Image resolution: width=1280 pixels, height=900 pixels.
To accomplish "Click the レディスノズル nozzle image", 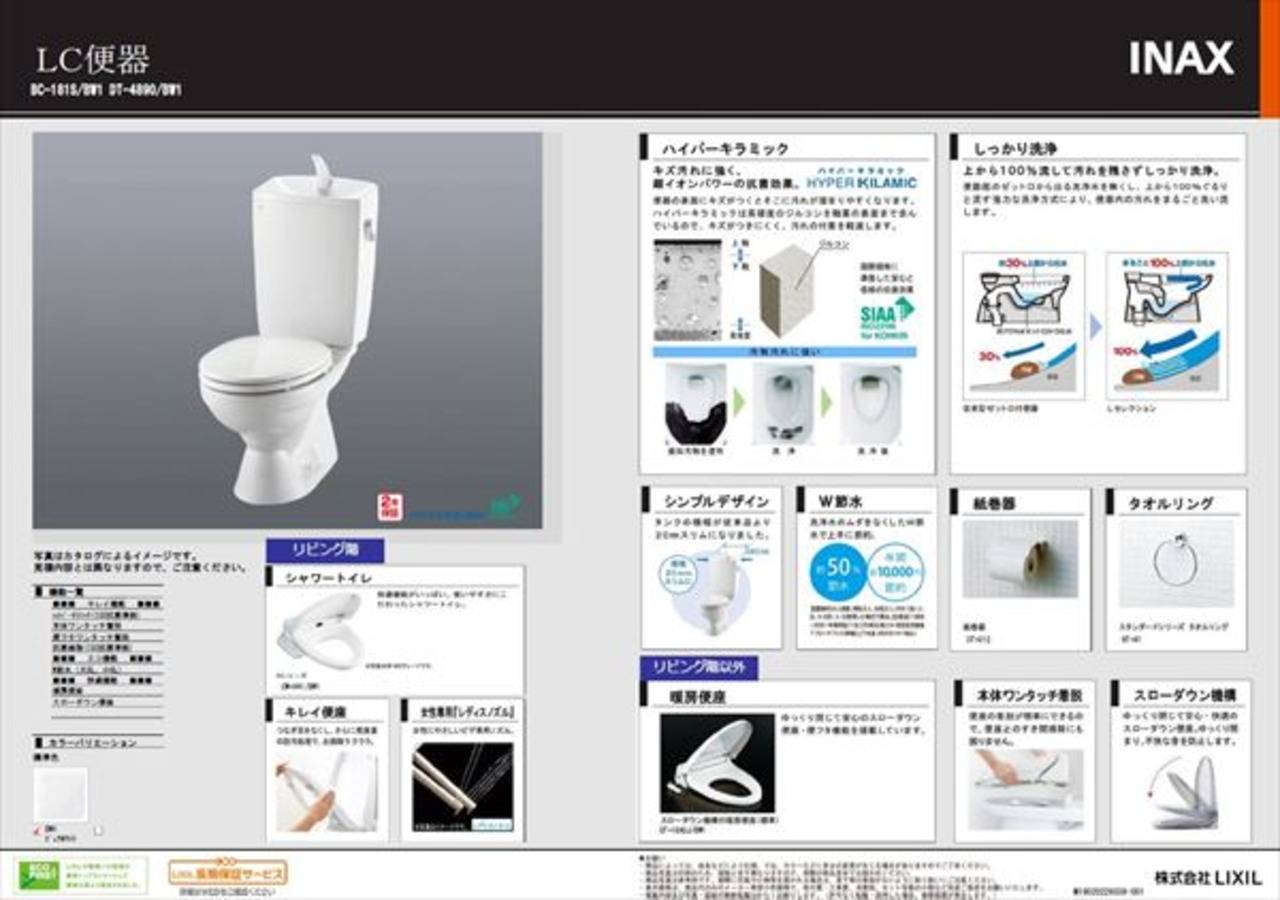I will (463, 785).
